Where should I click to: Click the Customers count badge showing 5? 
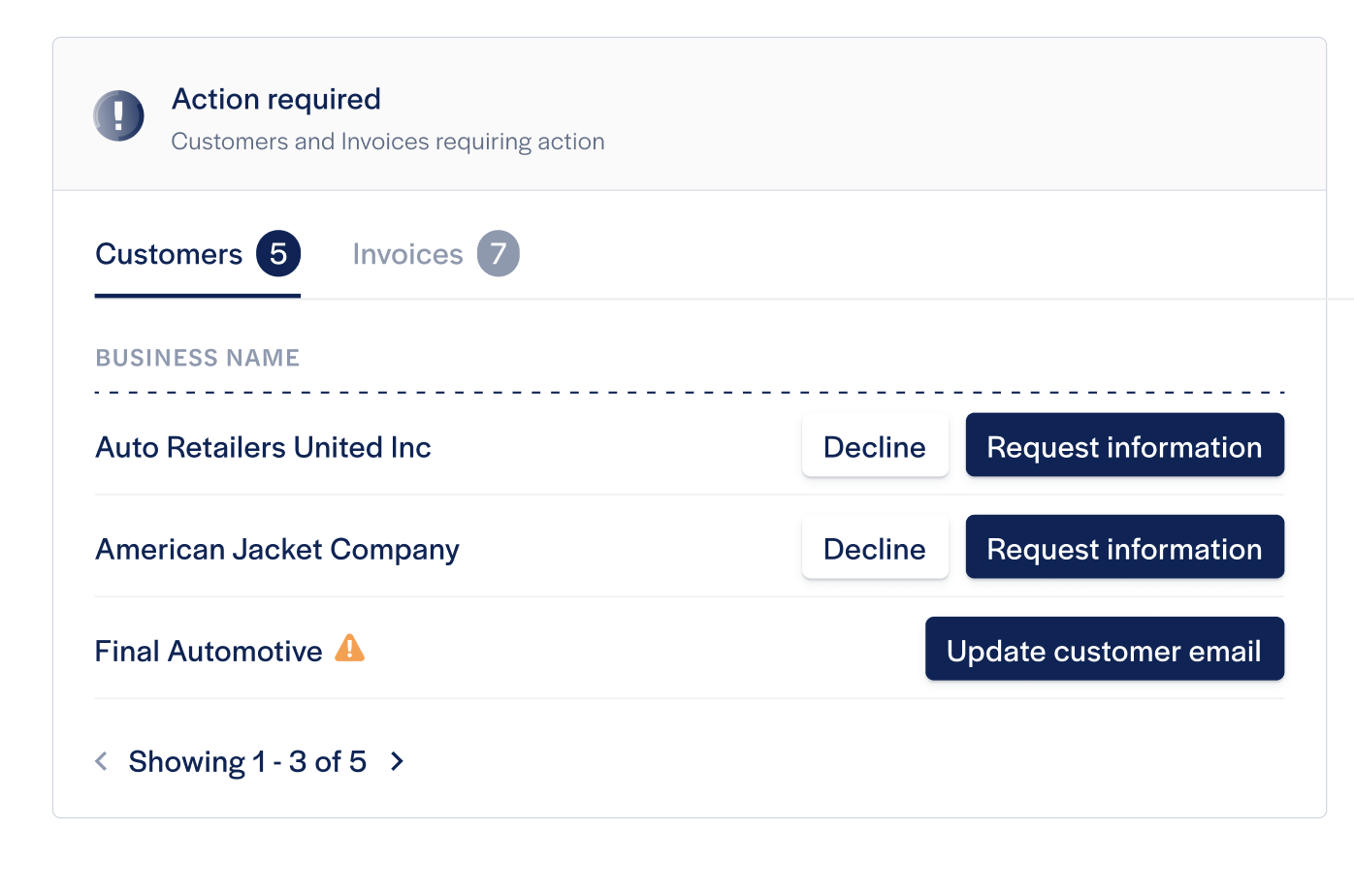(x=278, y=254)
